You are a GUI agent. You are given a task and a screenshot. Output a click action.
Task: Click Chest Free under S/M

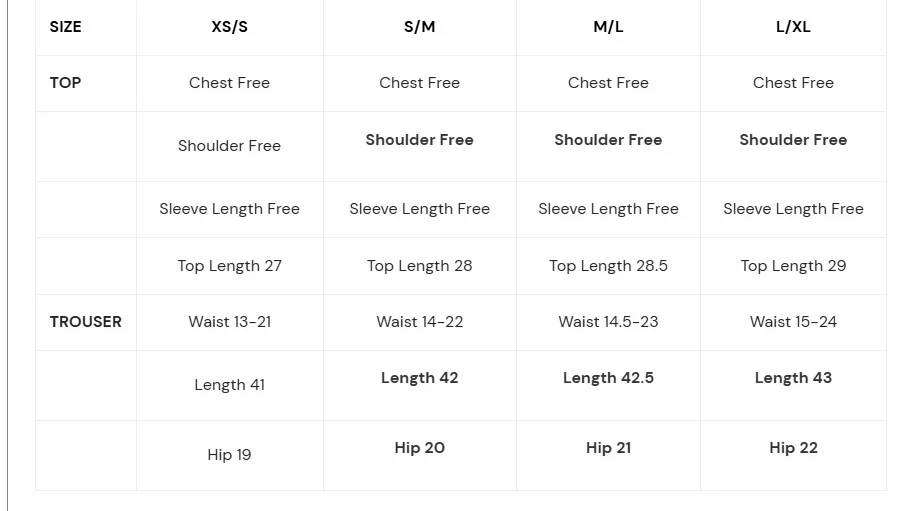[420, 83]
